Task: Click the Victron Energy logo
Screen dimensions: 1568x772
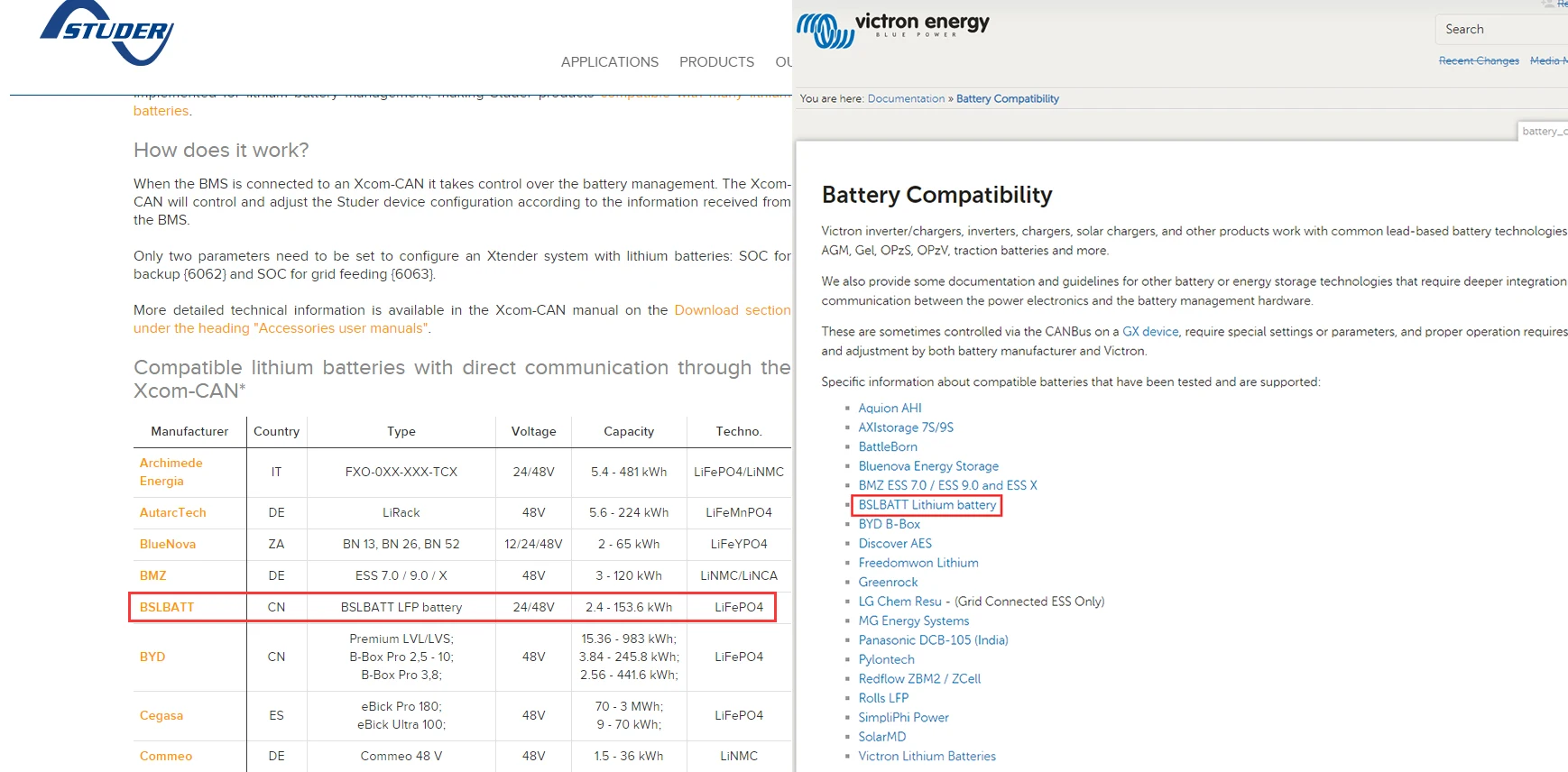Action: pyautogui.click(x=893, y=29)
